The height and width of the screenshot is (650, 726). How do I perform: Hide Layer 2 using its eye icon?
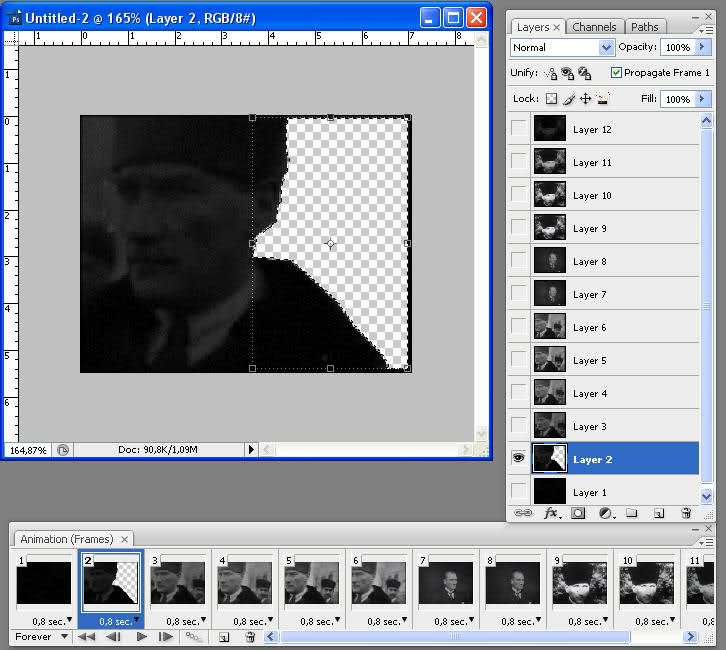[x=518, y=459]
